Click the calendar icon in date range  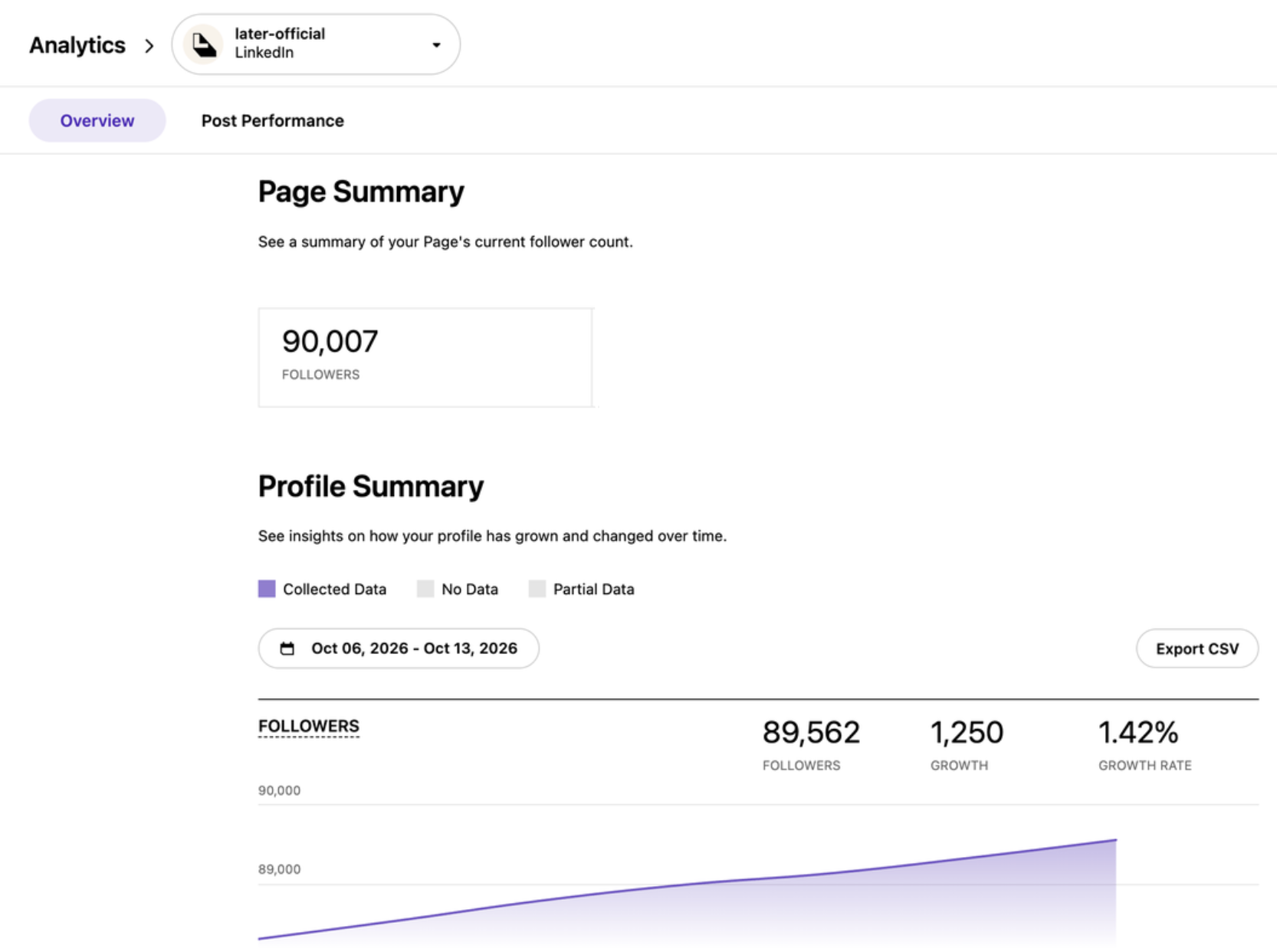(287, 648)
